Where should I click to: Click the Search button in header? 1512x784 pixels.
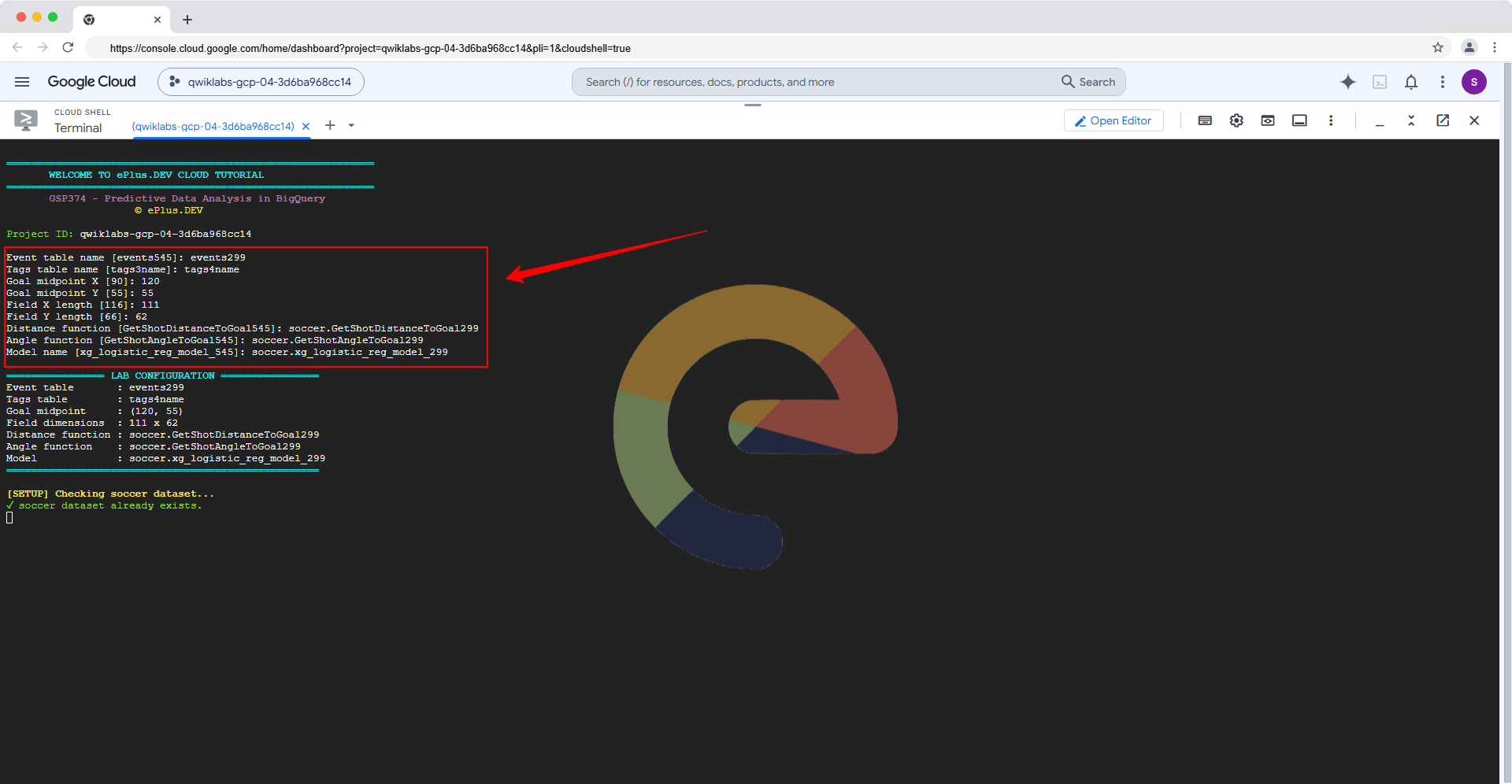pyautogui.click(x=1088, y=82)
